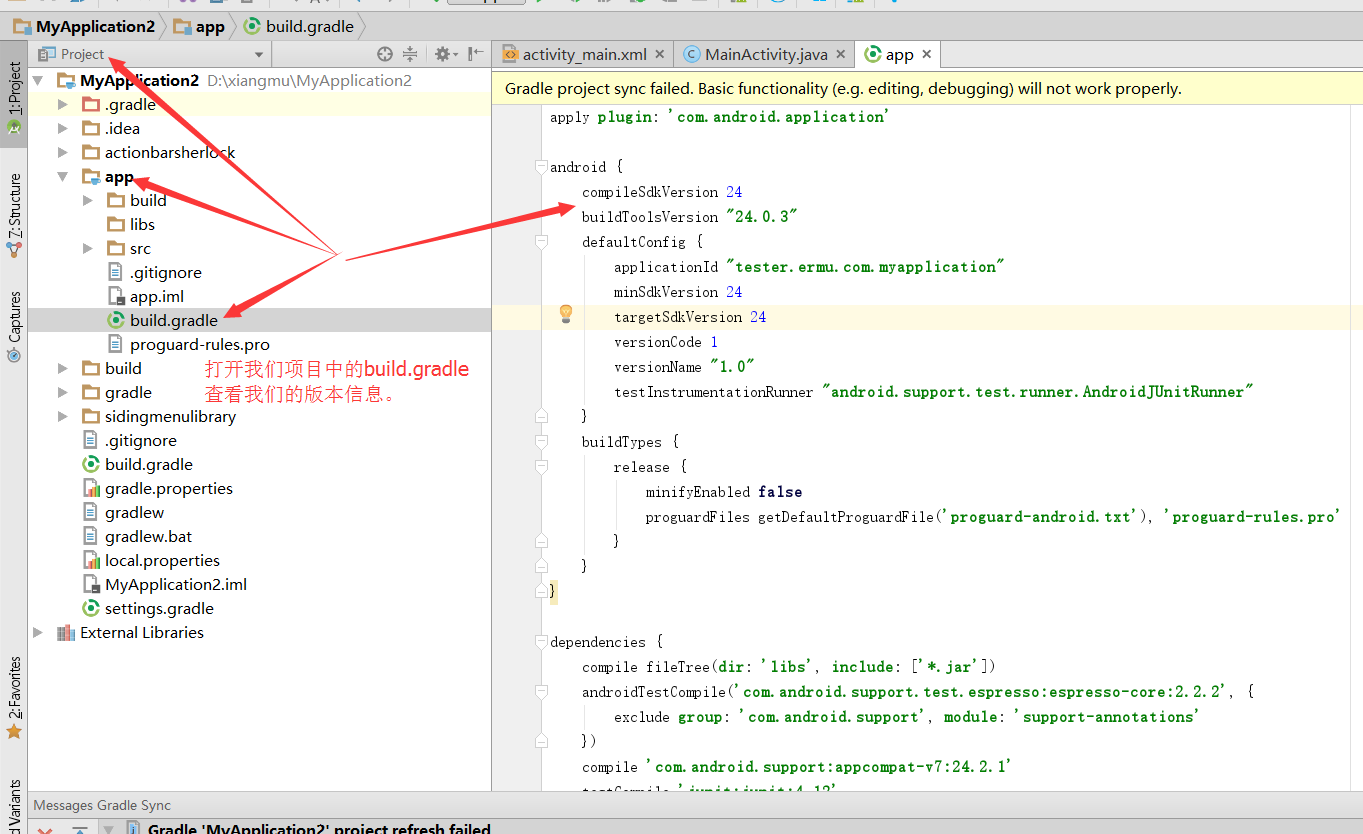Close the MainActivity.java tab
Image resolution: width=1363 pixels, height=834 pixels.
coord(840,55)
